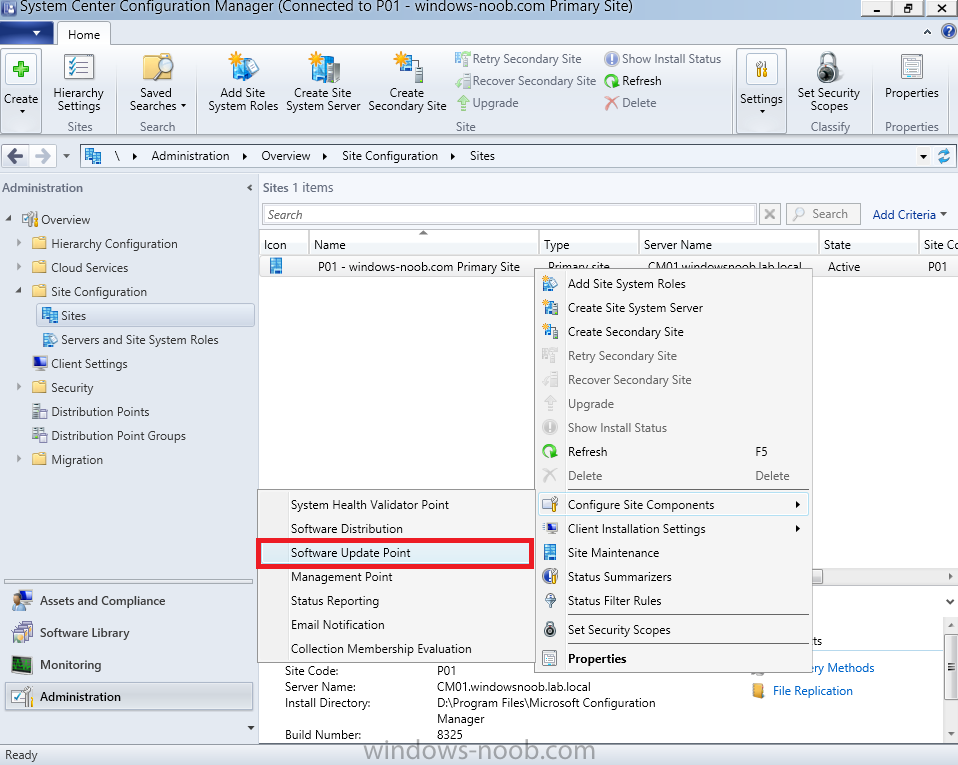
Task: Click inside the Sites search field
Action: [x=509, y=214]
